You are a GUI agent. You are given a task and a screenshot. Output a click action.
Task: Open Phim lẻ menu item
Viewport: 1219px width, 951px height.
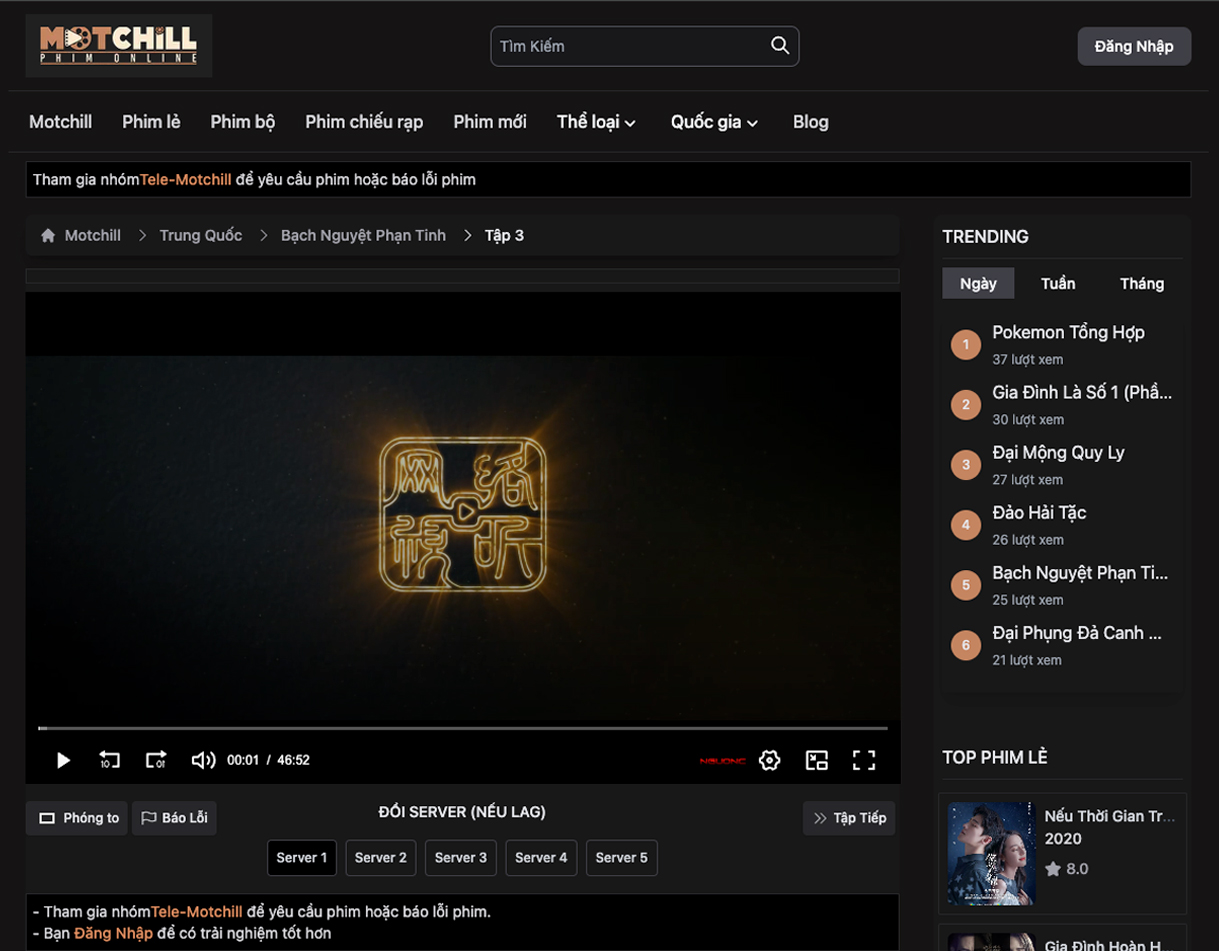pos(151,122)
